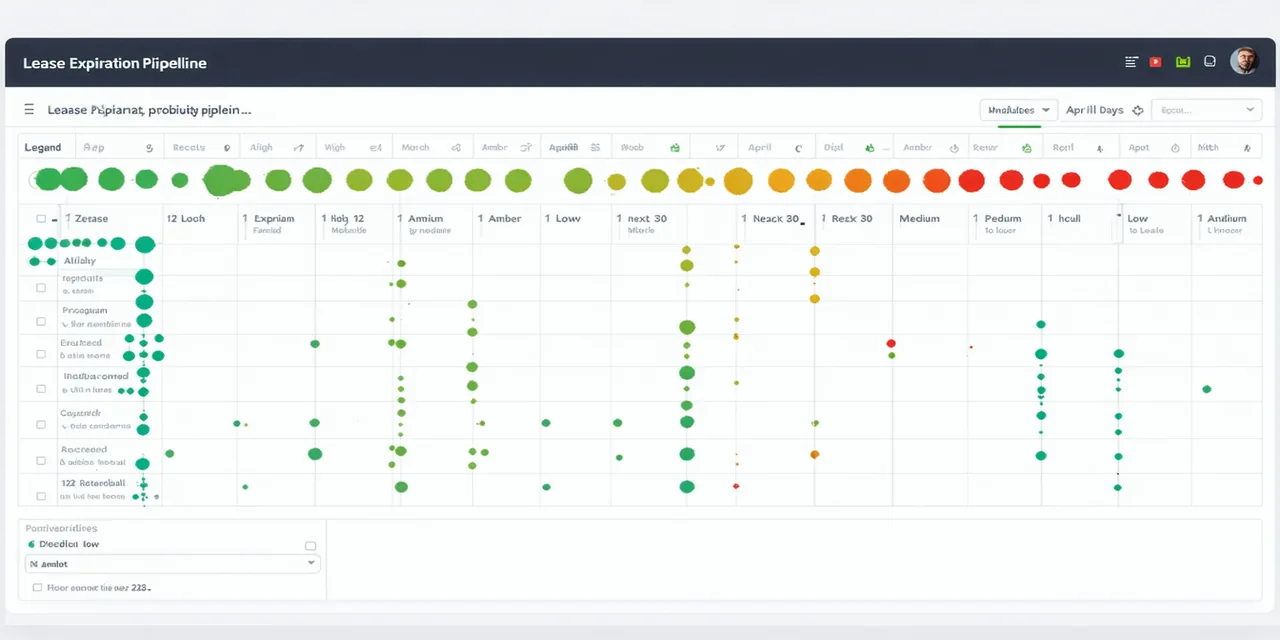This screenshot has height=640, width=1280.
Task: Click the Aprill Days label
Action: tap(1094, 110)
